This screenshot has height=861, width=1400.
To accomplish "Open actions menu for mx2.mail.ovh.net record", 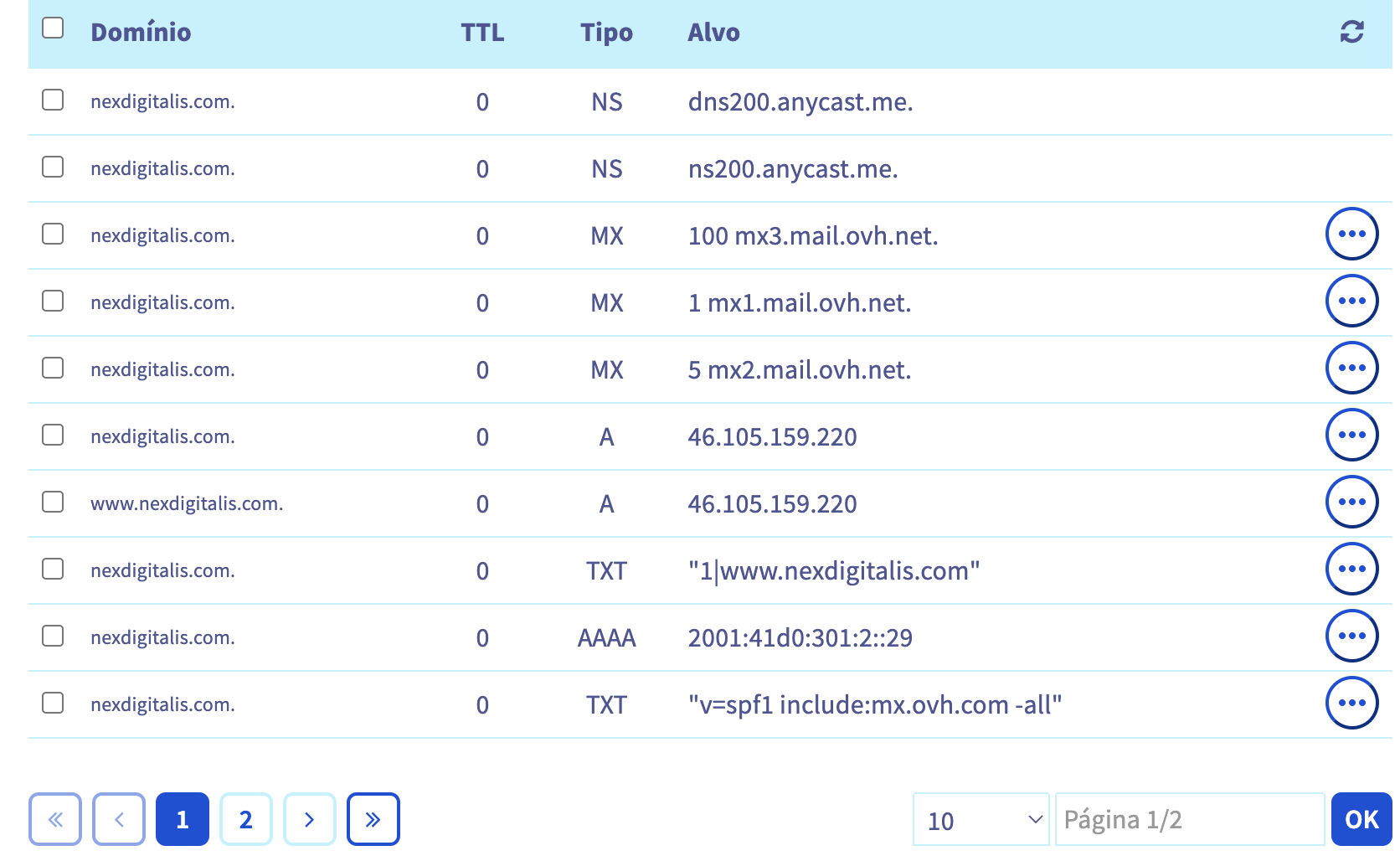I will click(1351, 368).
